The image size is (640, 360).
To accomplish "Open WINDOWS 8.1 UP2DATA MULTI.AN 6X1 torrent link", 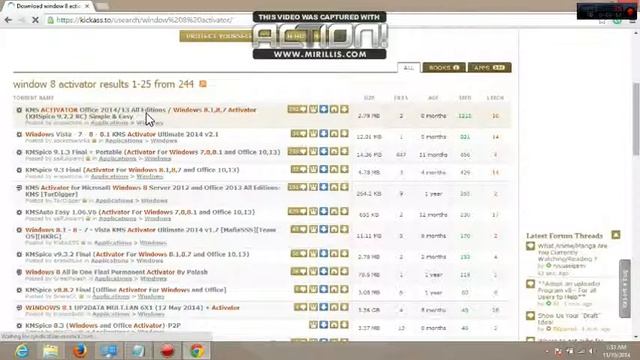I will point(132,308).
